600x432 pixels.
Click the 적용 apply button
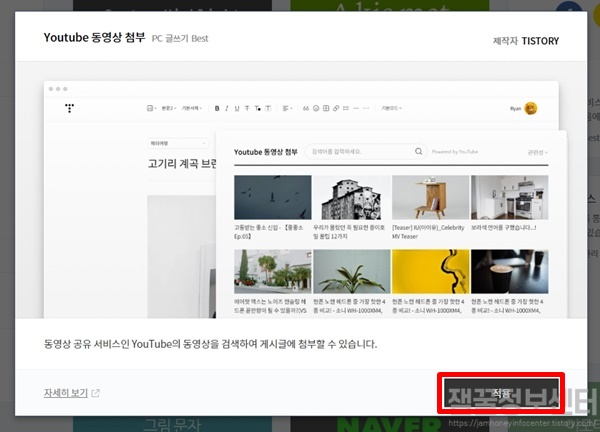pos(501,393)
